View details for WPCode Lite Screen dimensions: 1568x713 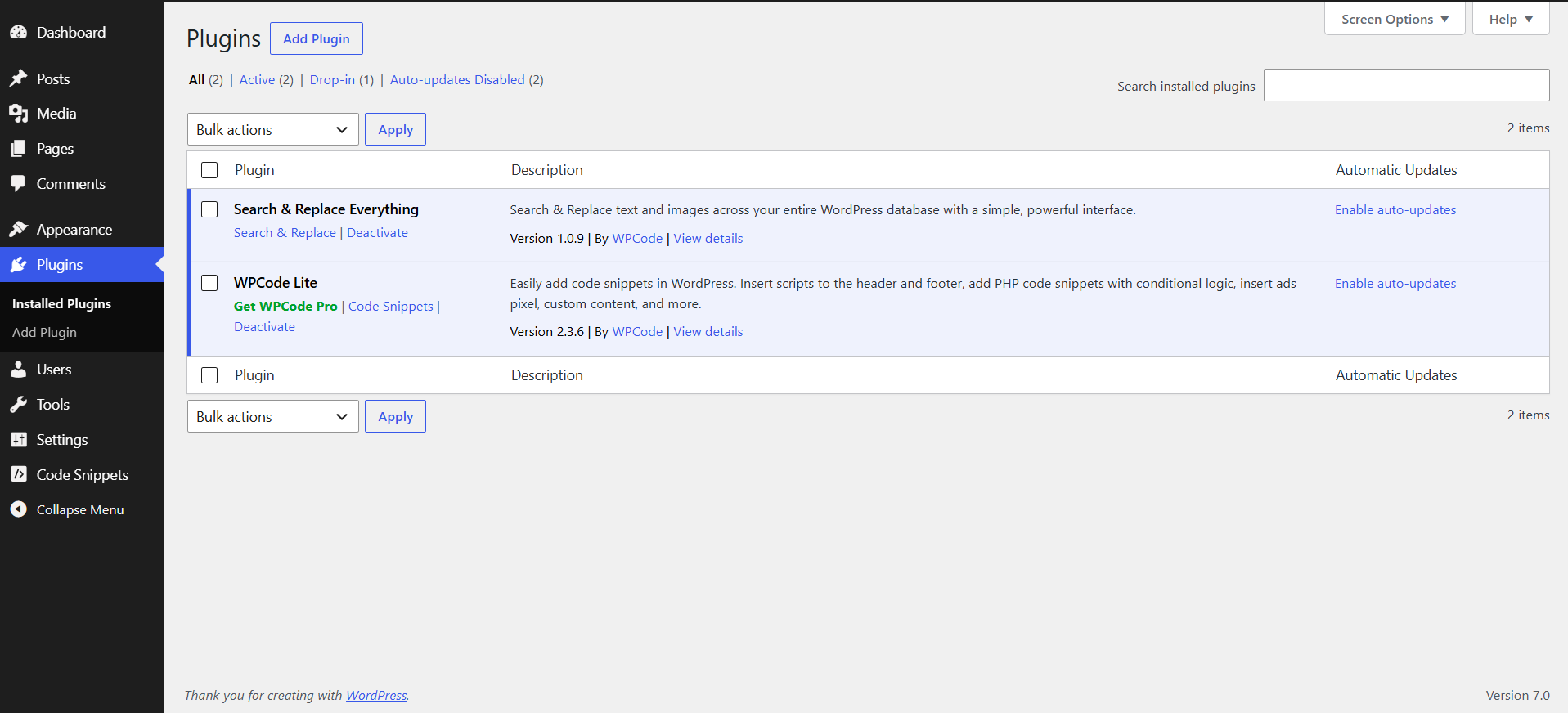tap(708, 331)
